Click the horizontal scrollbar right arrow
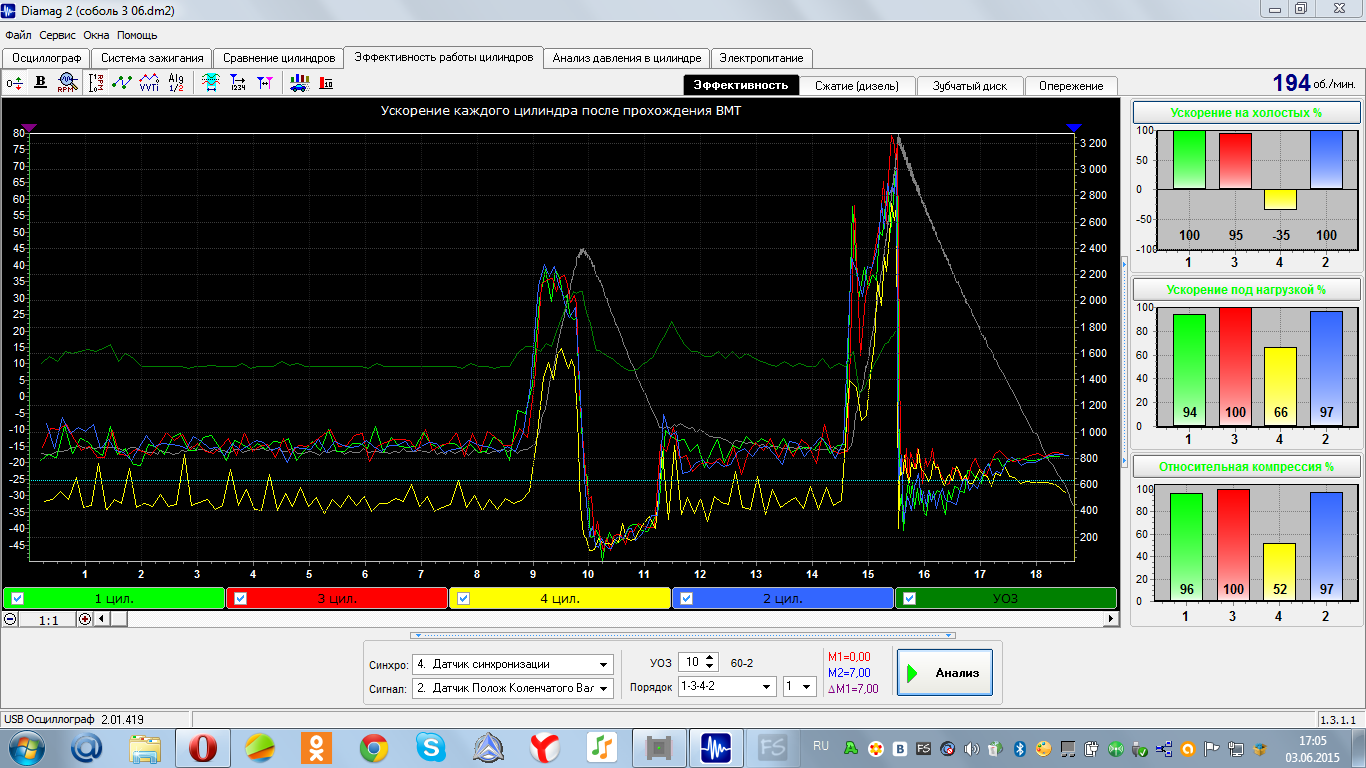 click(1110, 619)
